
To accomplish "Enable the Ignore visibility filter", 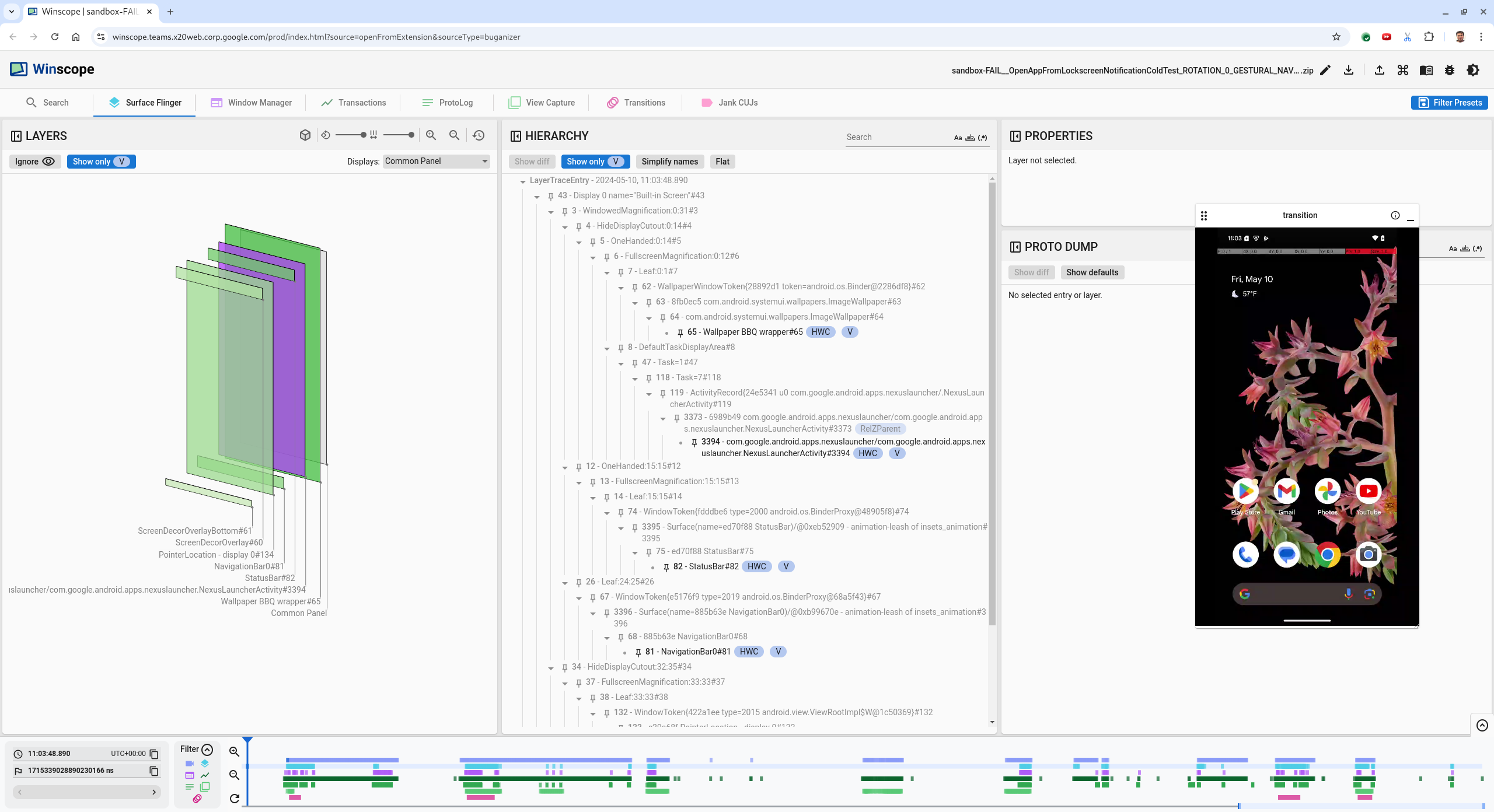I will pyautogui.click(x=34, y=161).
